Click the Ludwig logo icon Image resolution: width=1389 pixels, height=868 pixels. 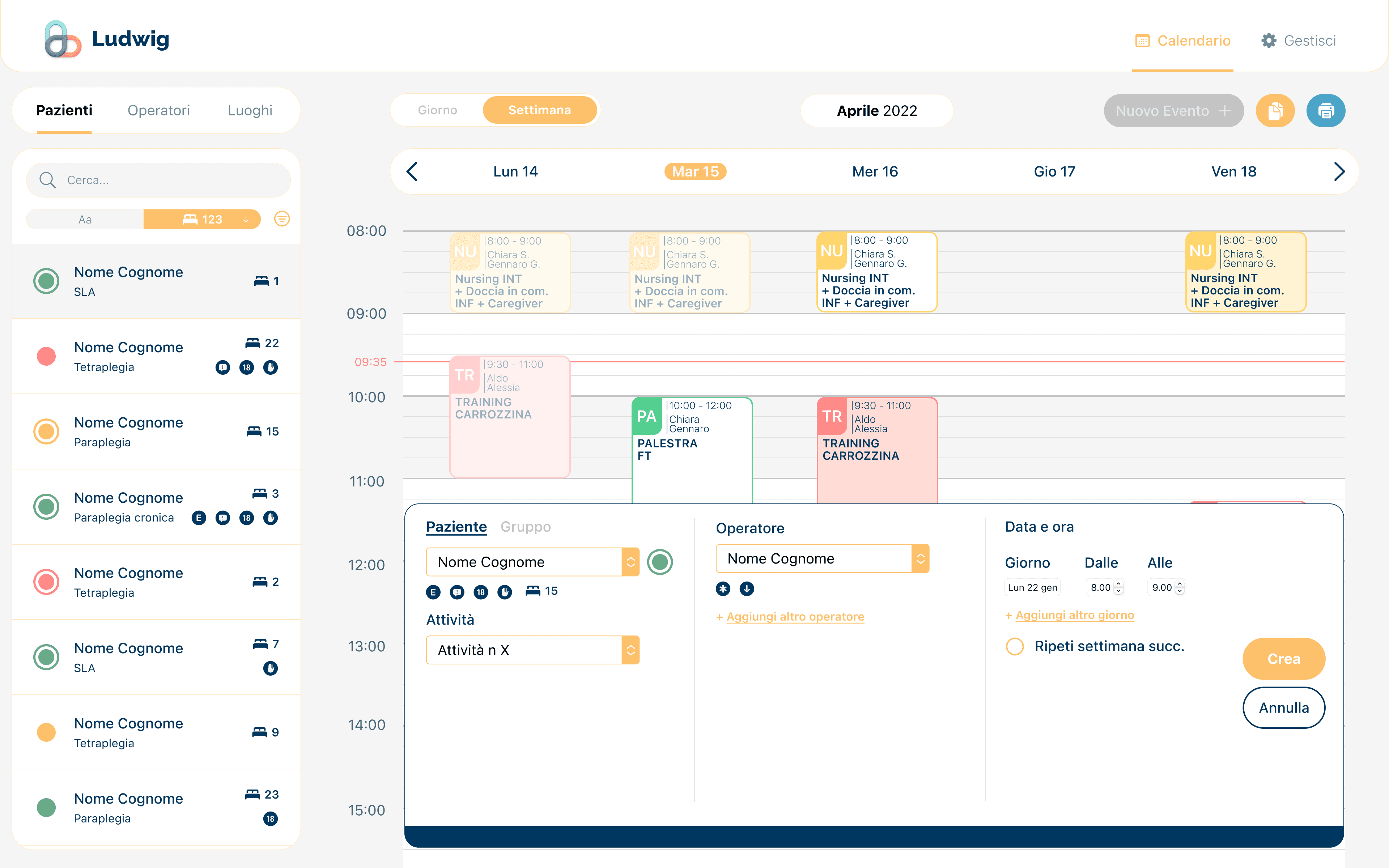click(63, 39)
